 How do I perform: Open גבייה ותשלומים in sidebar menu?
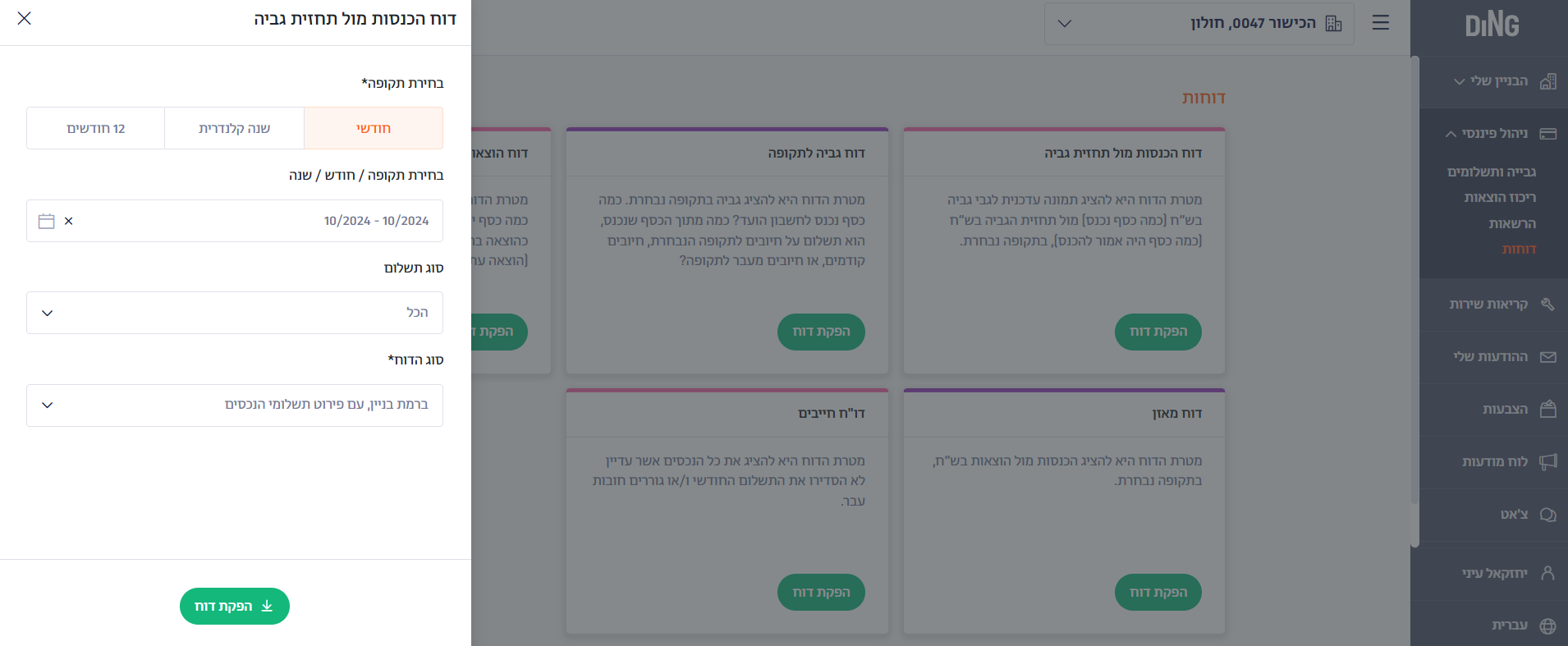pyautogui.click(x=1492, y=172)
